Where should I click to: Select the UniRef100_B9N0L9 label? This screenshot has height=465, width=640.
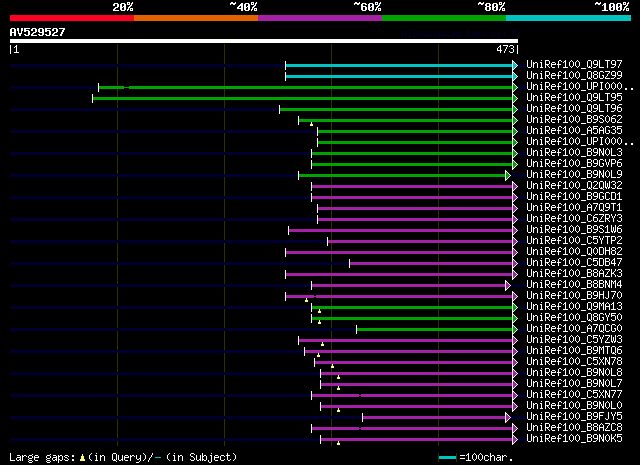coord(574,175)
